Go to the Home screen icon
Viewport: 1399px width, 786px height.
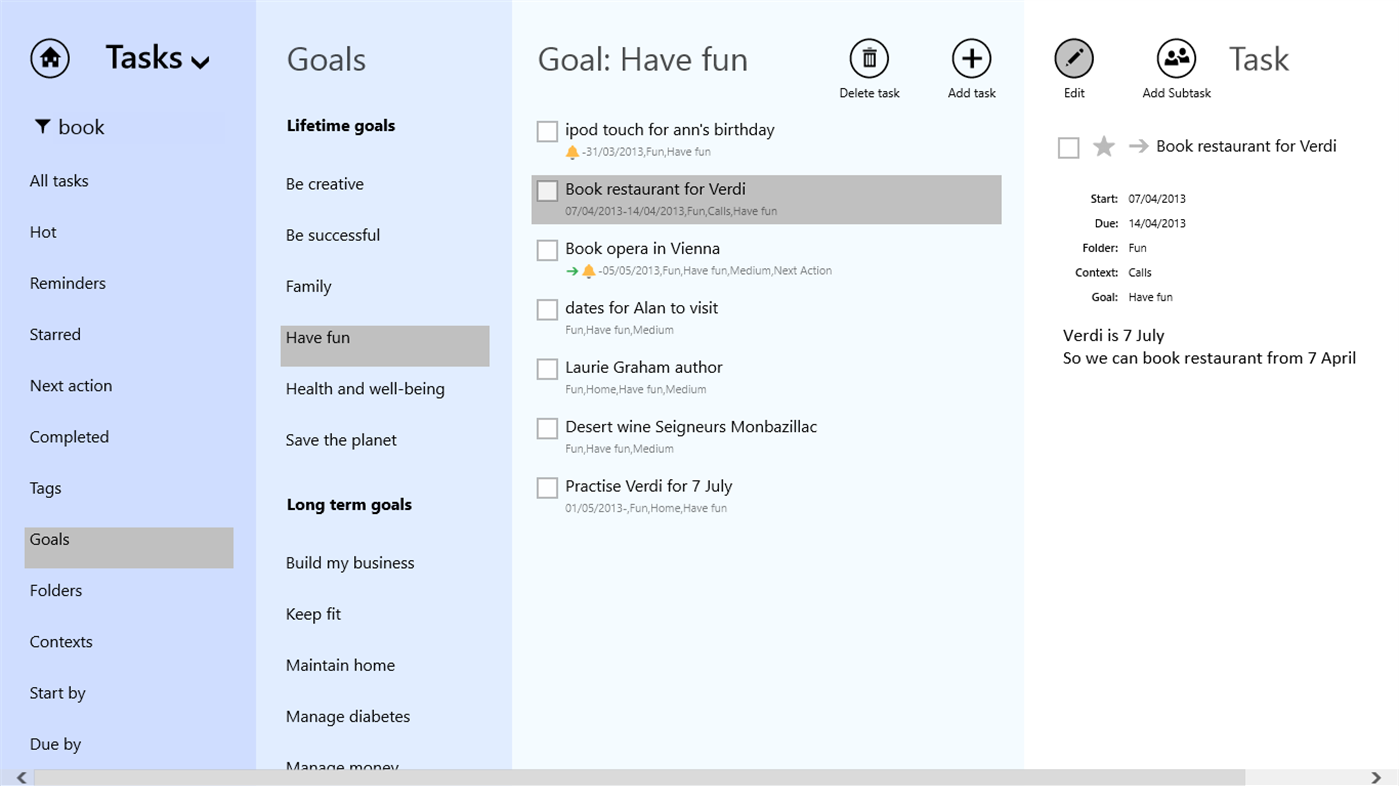[x=50, y=59]
